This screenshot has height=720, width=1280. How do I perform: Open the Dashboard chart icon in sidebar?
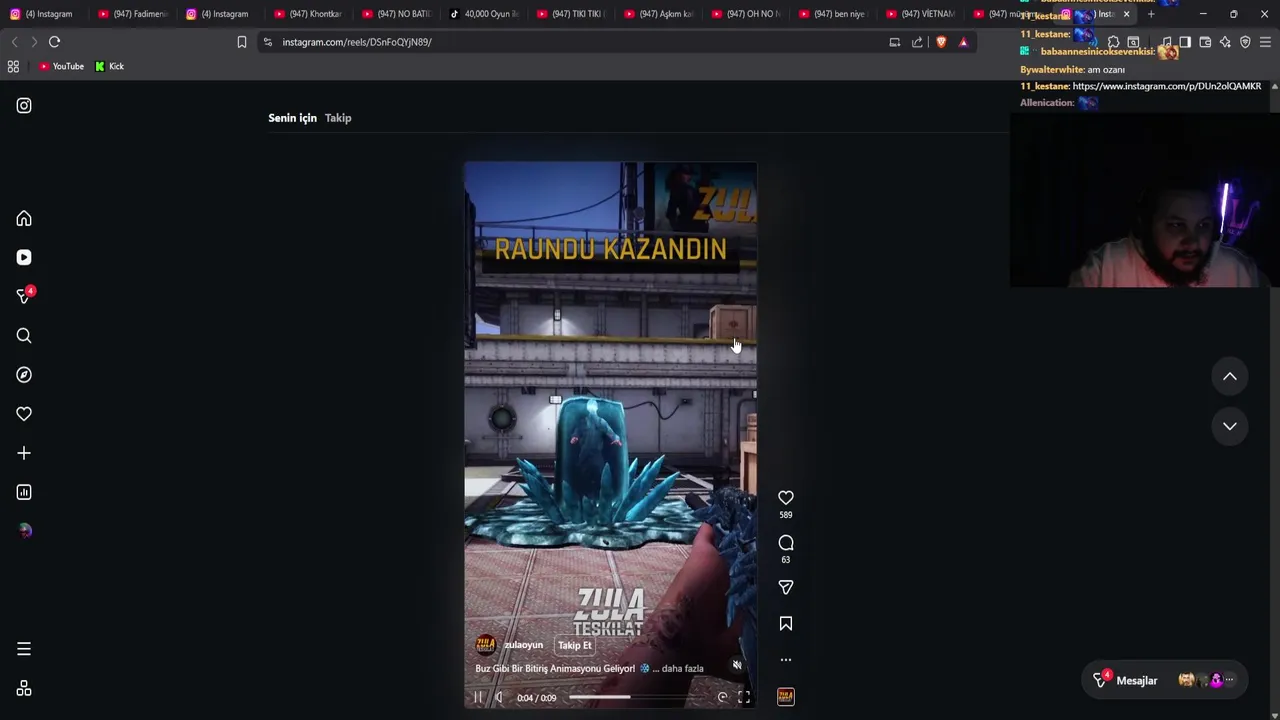[24, 492]
